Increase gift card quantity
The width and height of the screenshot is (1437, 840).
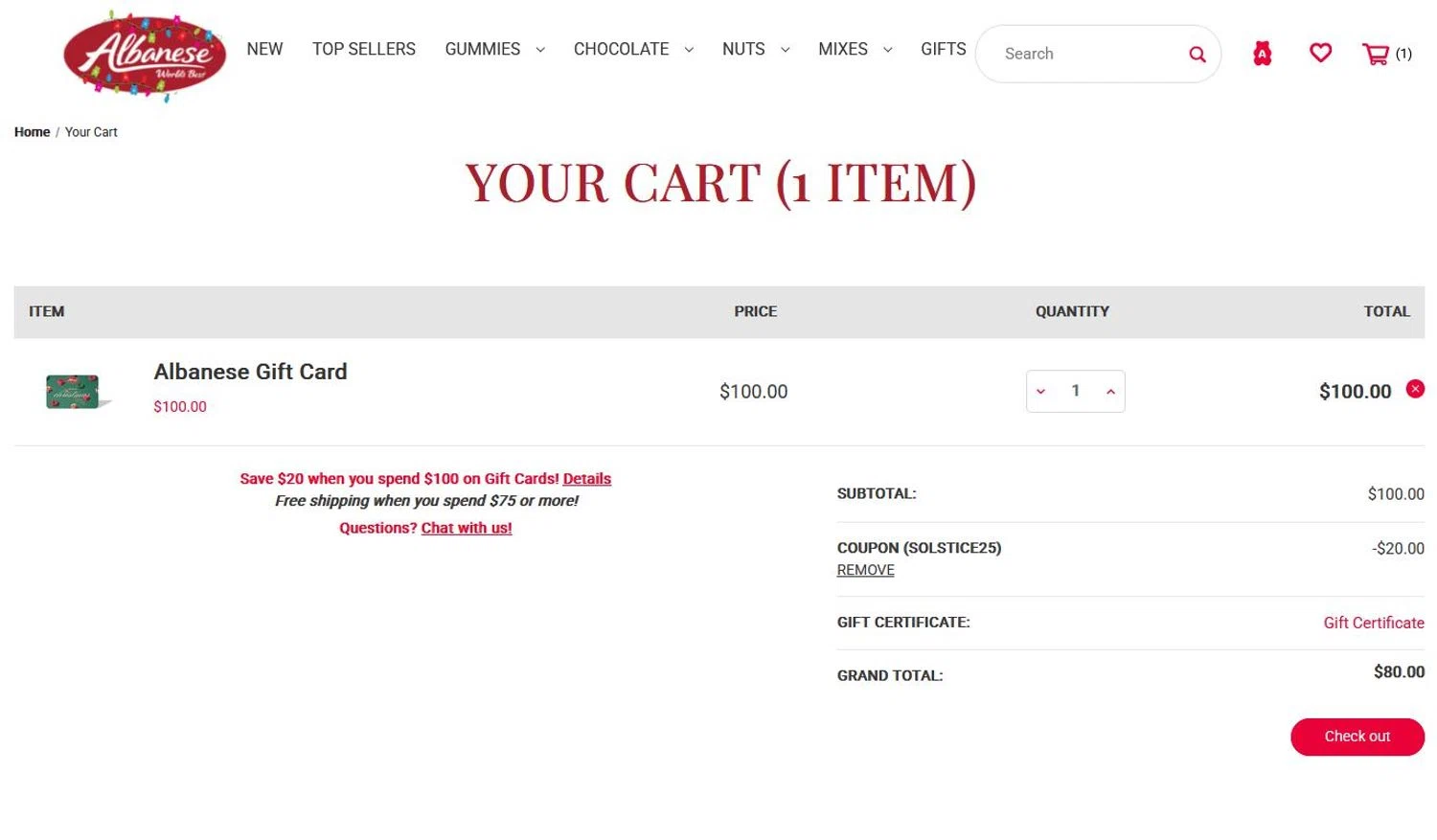pyautogui.click(x=1110, y=392)
